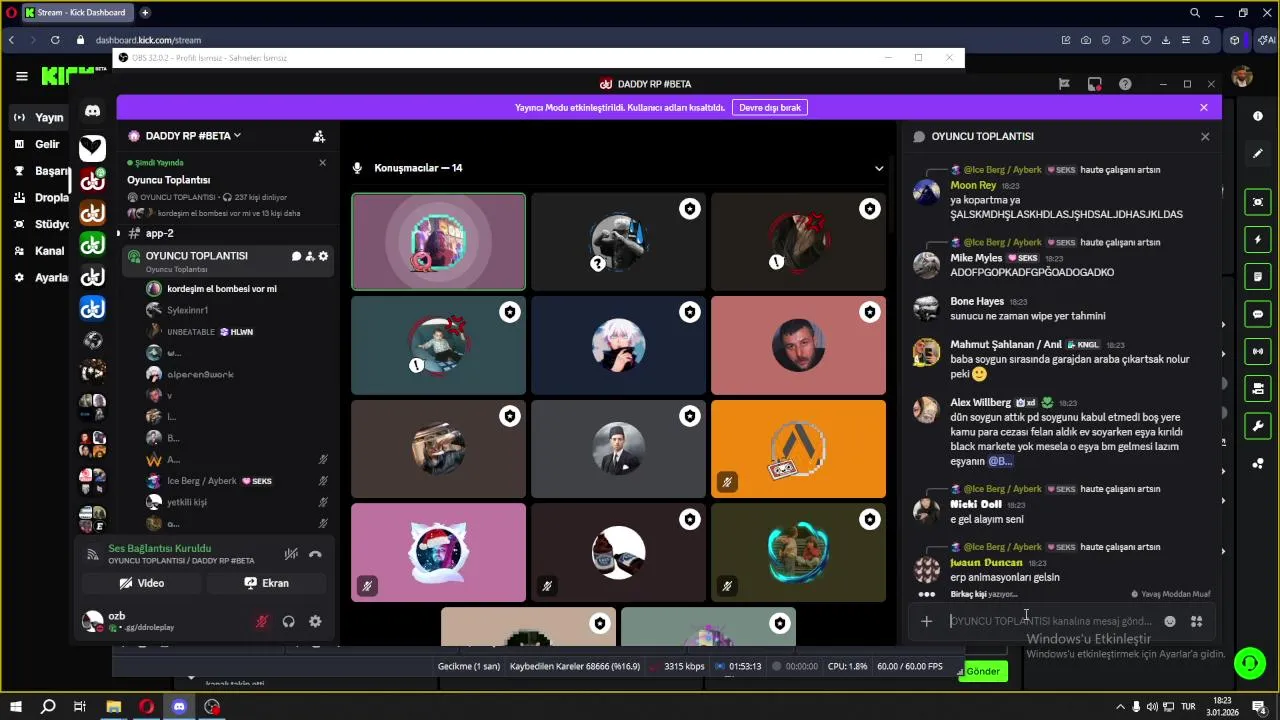Viewport: 1280px width, 720px height.
Task: Unmute microphone in Discord user panel
Action: [262, 621]
